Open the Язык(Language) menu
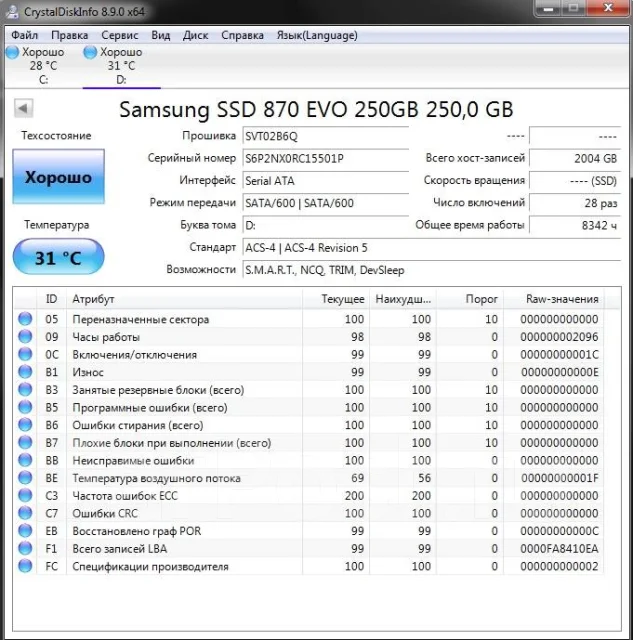Image resolution: width=633 pixels, height=640 pixels. click(x=317, y=36)
